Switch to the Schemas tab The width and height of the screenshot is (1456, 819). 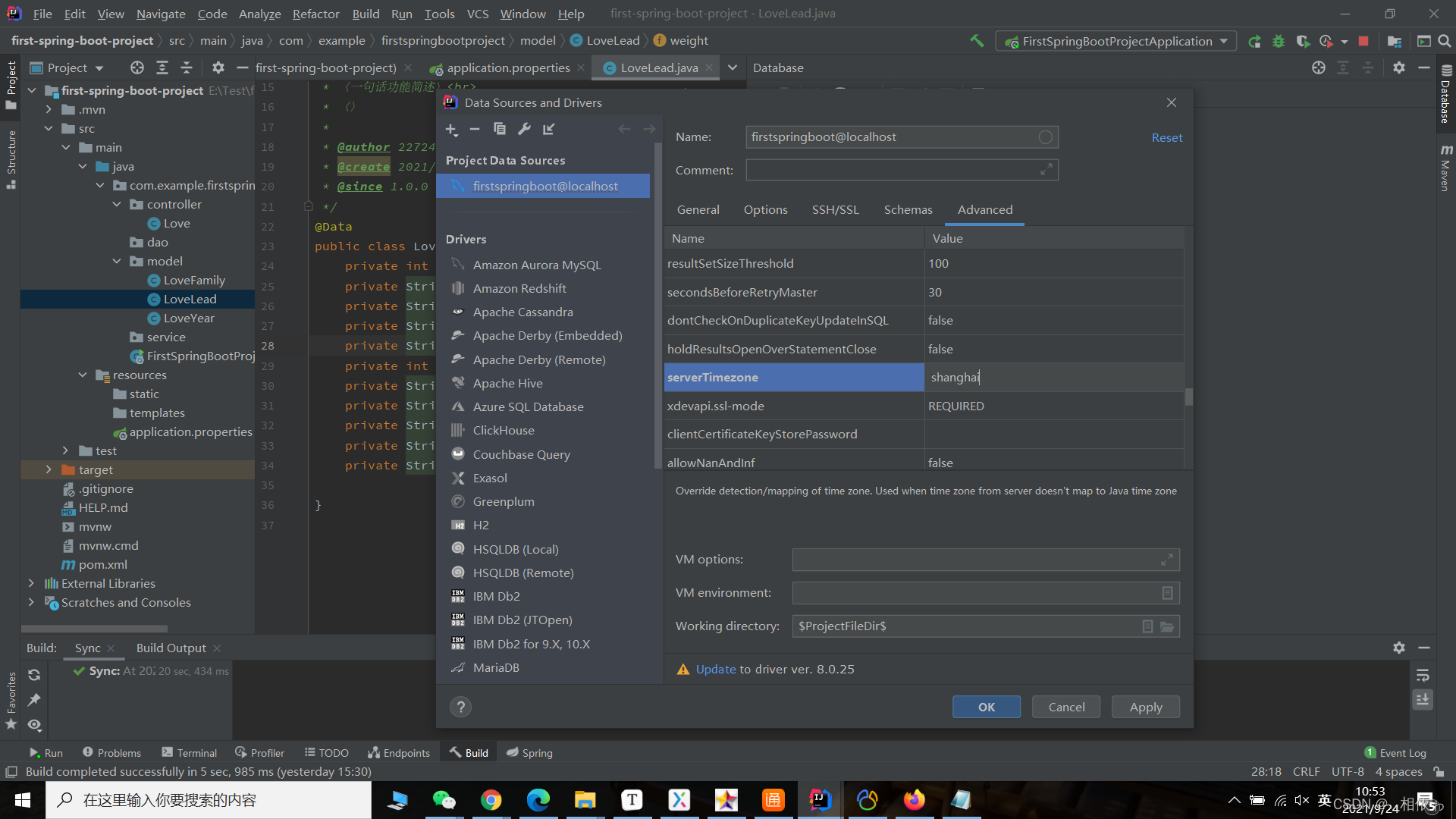[x=908, y=209]
